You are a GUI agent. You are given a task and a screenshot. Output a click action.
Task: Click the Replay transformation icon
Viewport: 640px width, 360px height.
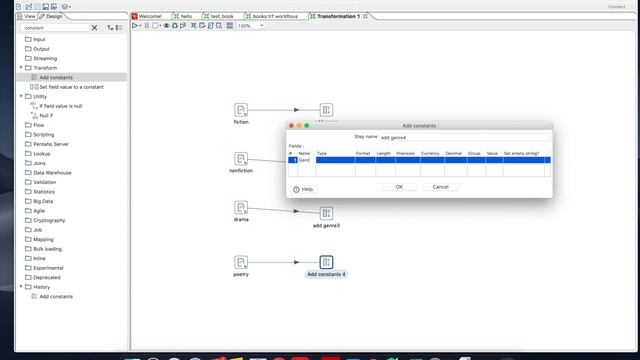click(183, 26)
